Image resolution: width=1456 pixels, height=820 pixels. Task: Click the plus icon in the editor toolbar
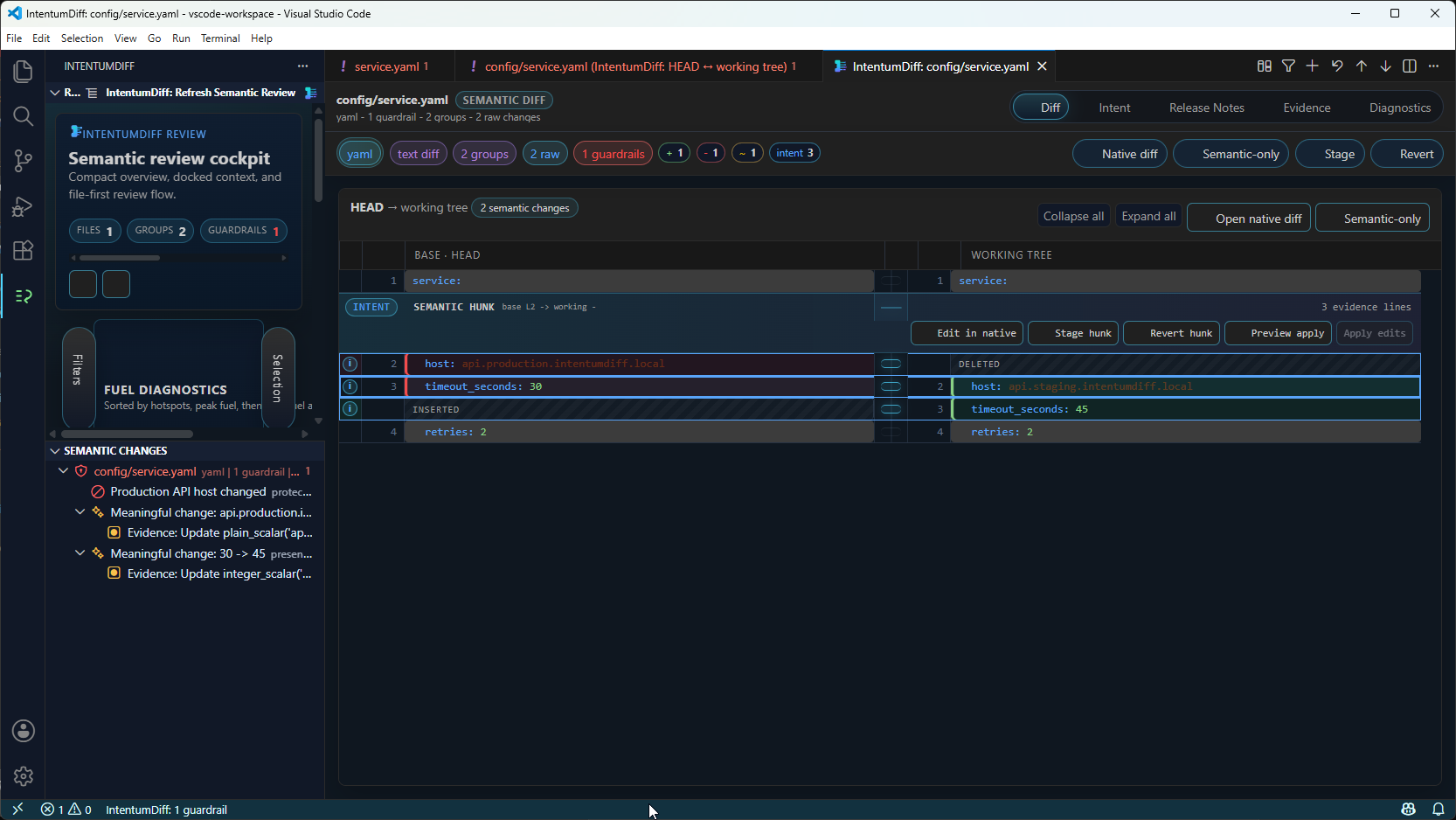1312,66
